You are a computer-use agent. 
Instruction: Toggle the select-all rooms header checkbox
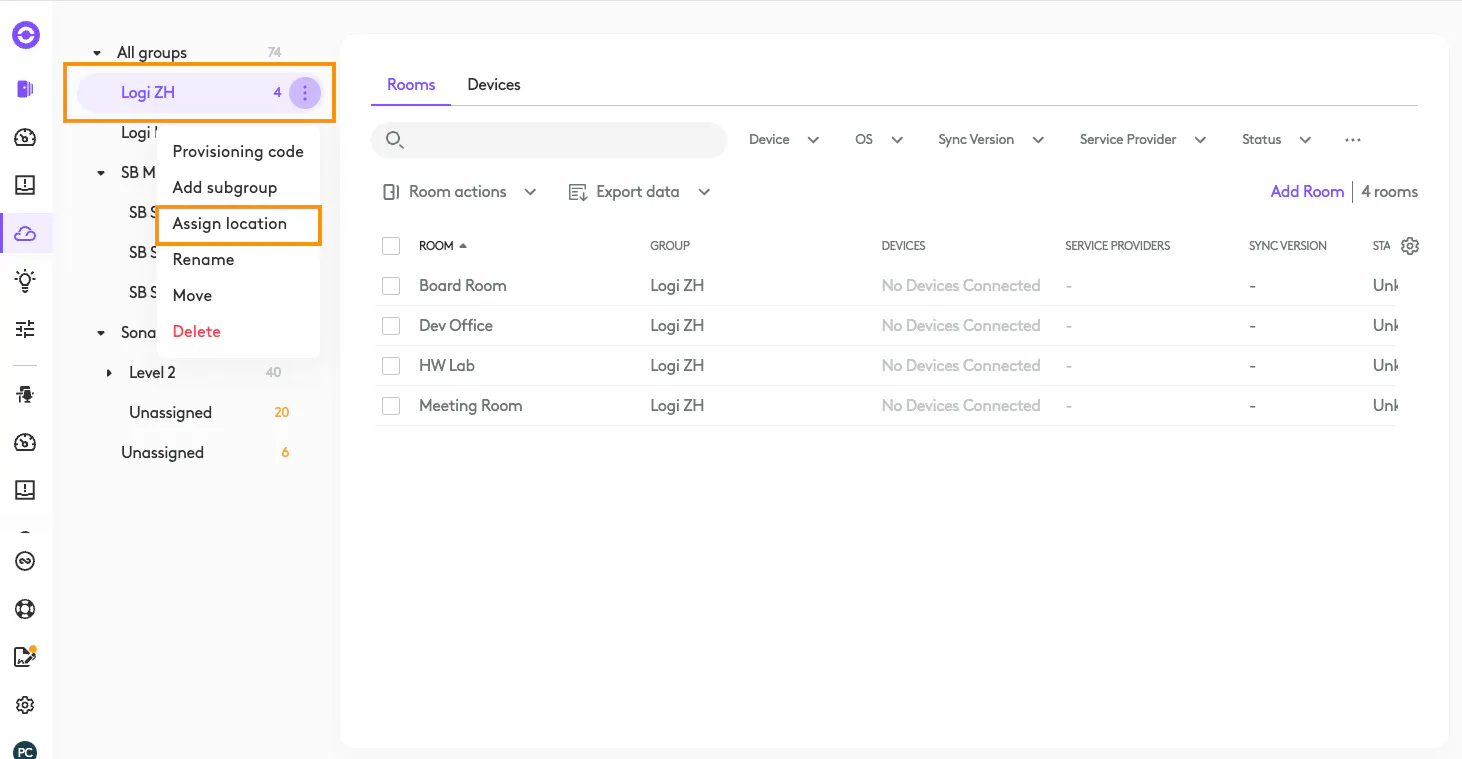coord(391,246)
